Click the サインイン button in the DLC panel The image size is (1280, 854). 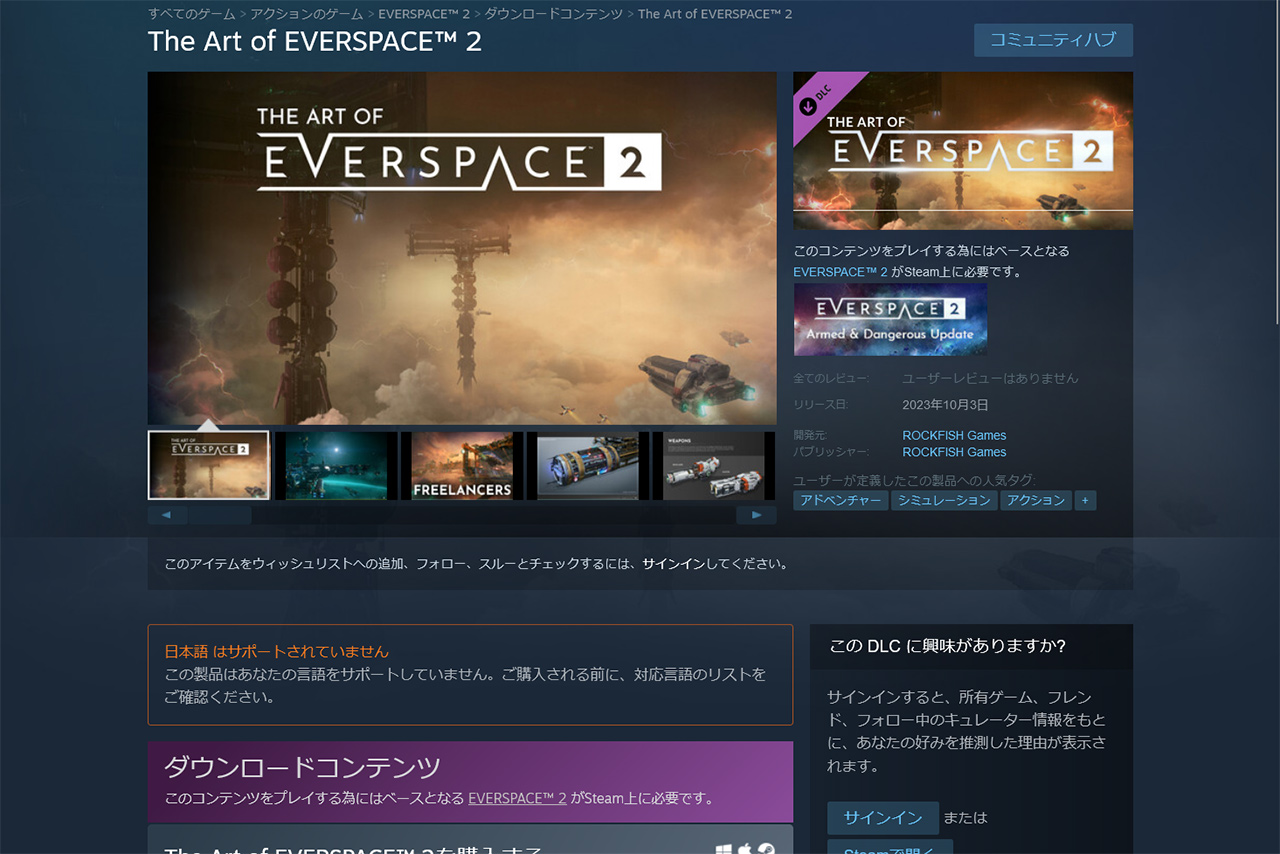click(x=882, y=818)
